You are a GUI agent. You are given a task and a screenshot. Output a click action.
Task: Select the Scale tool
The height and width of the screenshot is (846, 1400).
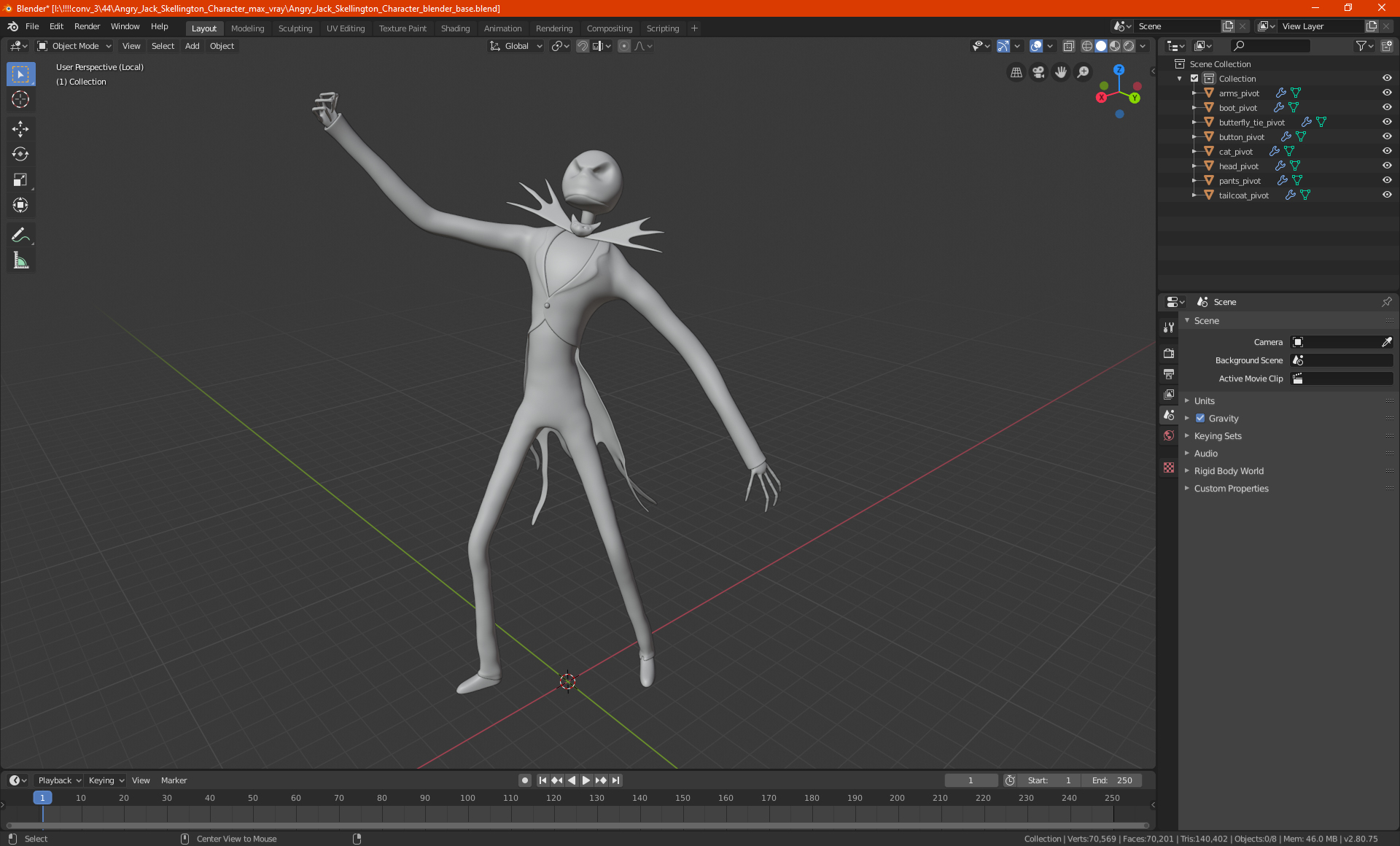point(20,179)
